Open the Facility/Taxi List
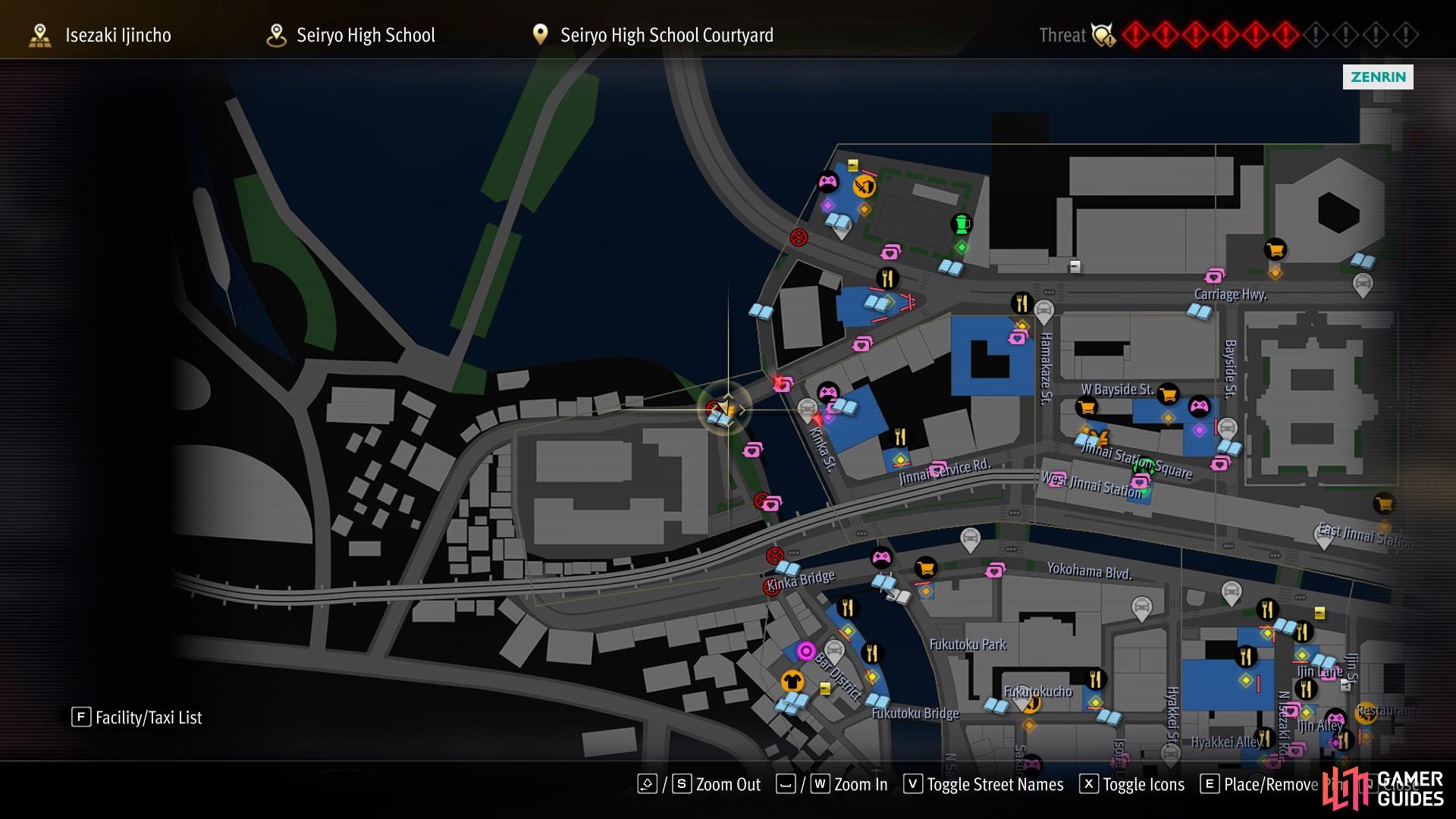Screen dimensions: 1456x819 137,717
